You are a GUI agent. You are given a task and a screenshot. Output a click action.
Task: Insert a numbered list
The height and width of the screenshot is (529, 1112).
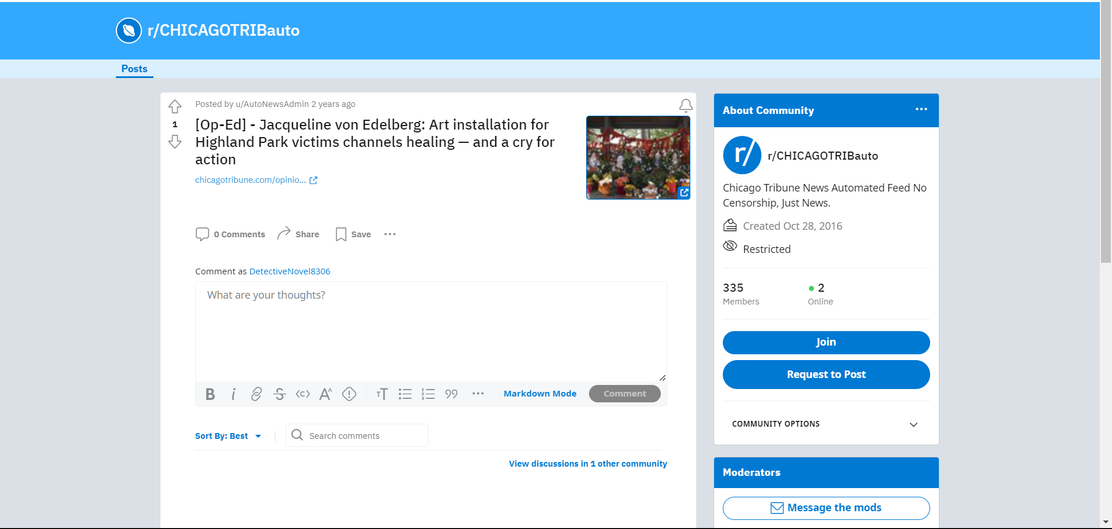coord(428,394)
